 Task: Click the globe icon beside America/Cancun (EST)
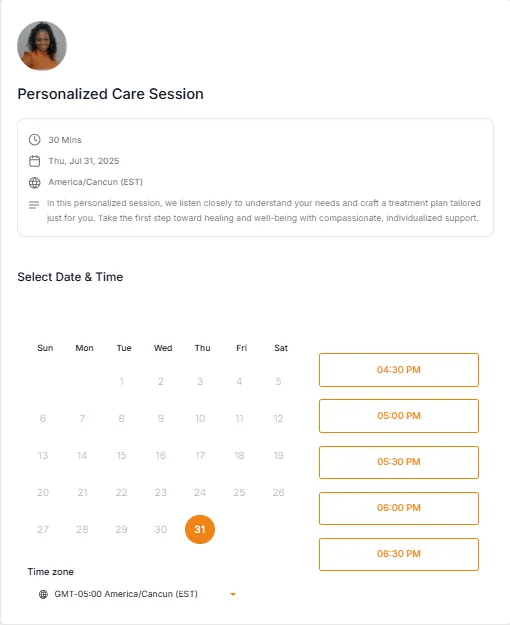(35, 183)
